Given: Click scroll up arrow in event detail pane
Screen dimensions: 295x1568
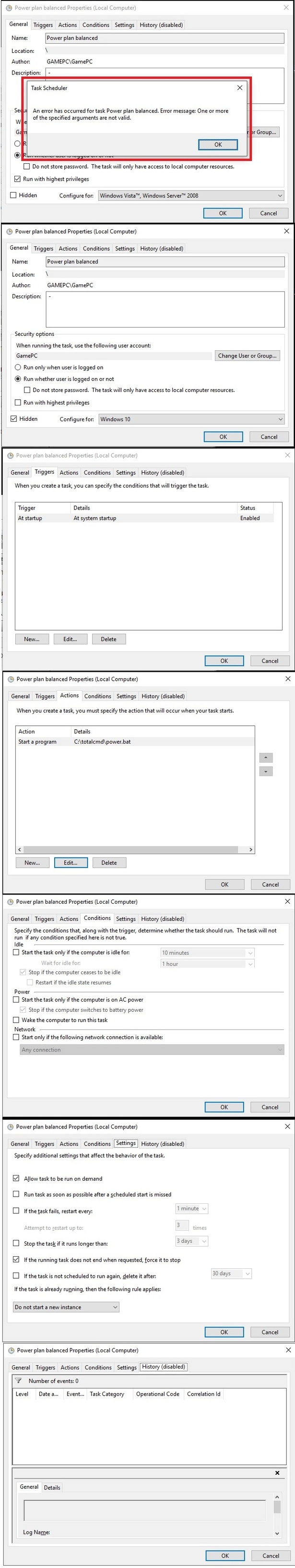Looking at the screenshot, I should click(x=277, y=1497).
